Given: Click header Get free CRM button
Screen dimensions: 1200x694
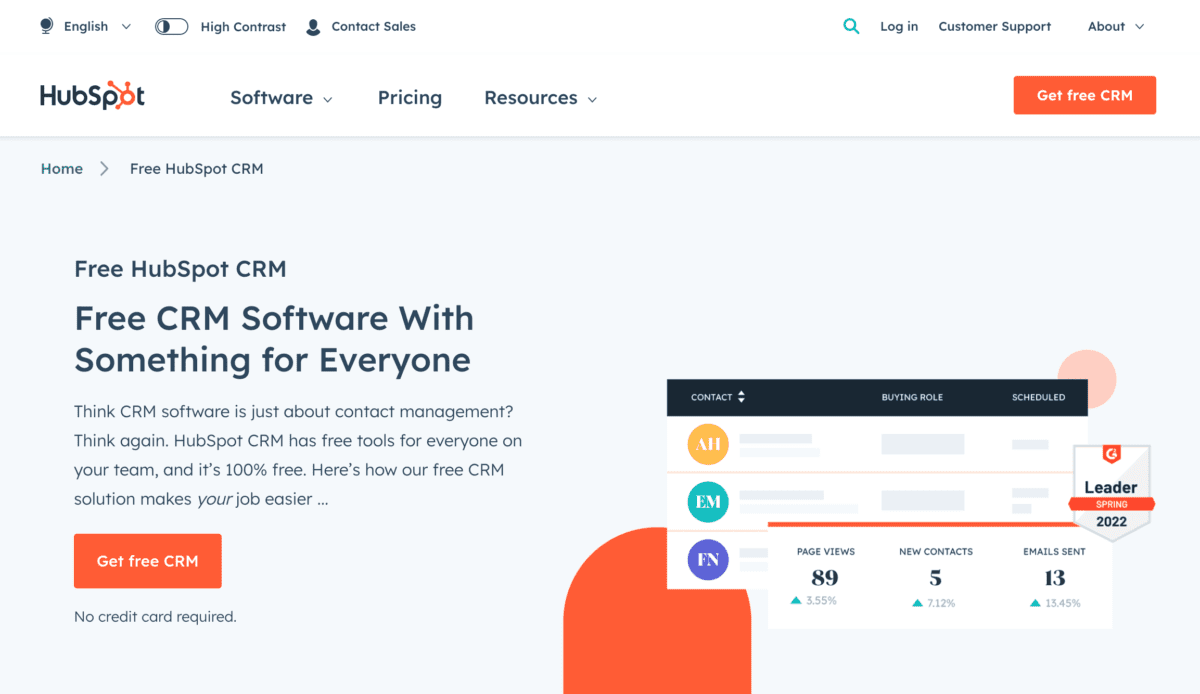Looking at the screenshot, I should click(x=1085, y=95).
